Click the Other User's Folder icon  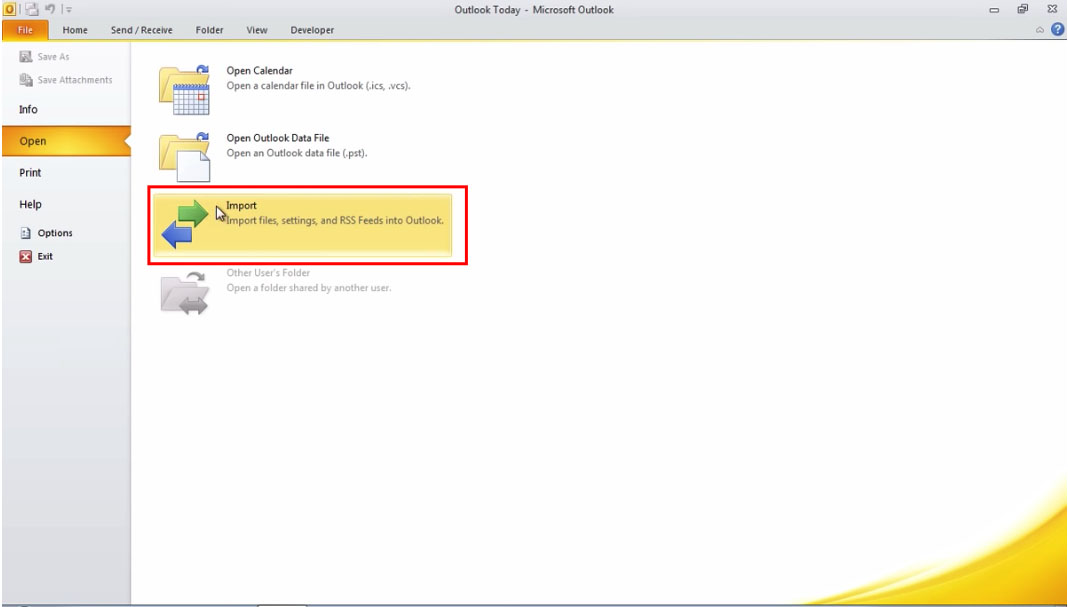[x=185, y=292]
